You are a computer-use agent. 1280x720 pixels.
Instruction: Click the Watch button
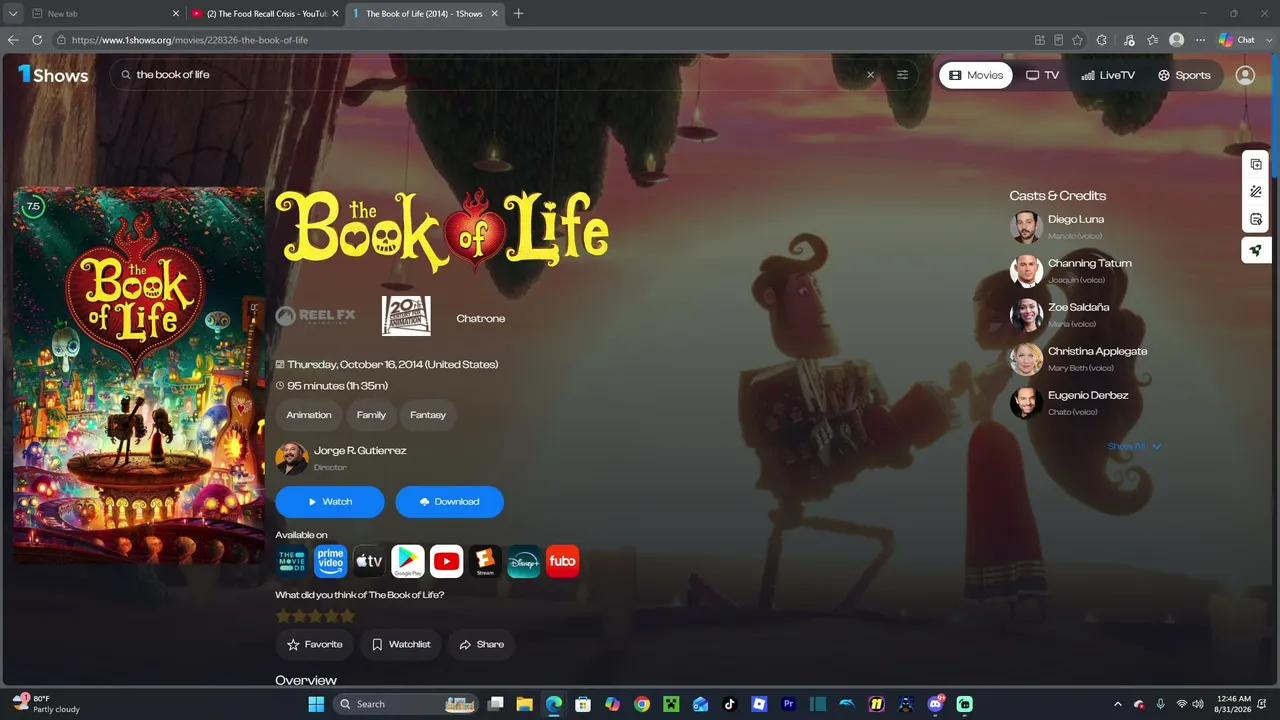click(x=330, y=502)
